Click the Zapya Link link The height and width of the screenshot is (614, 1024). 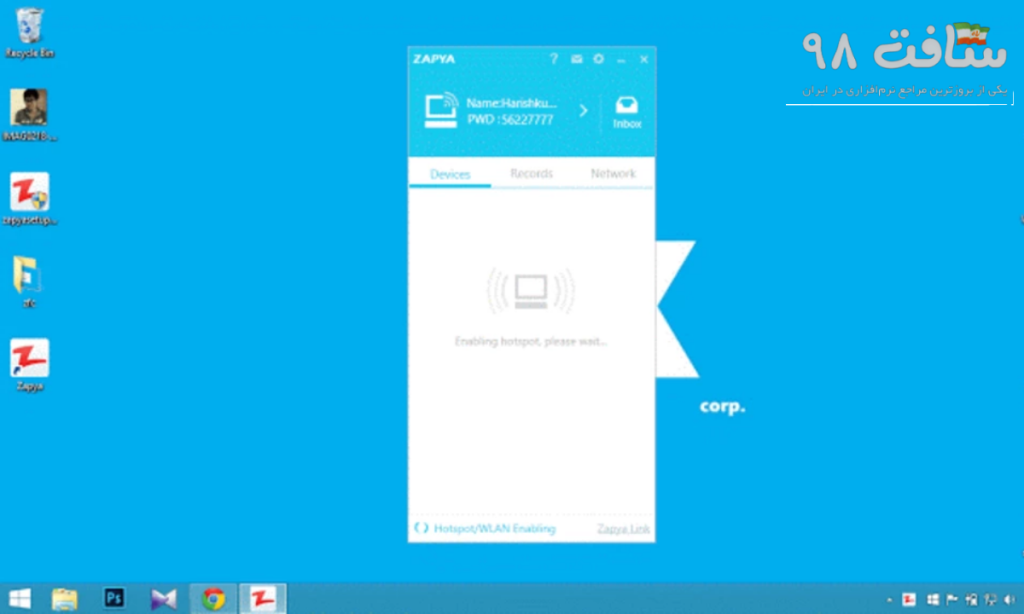pos(623,528)
